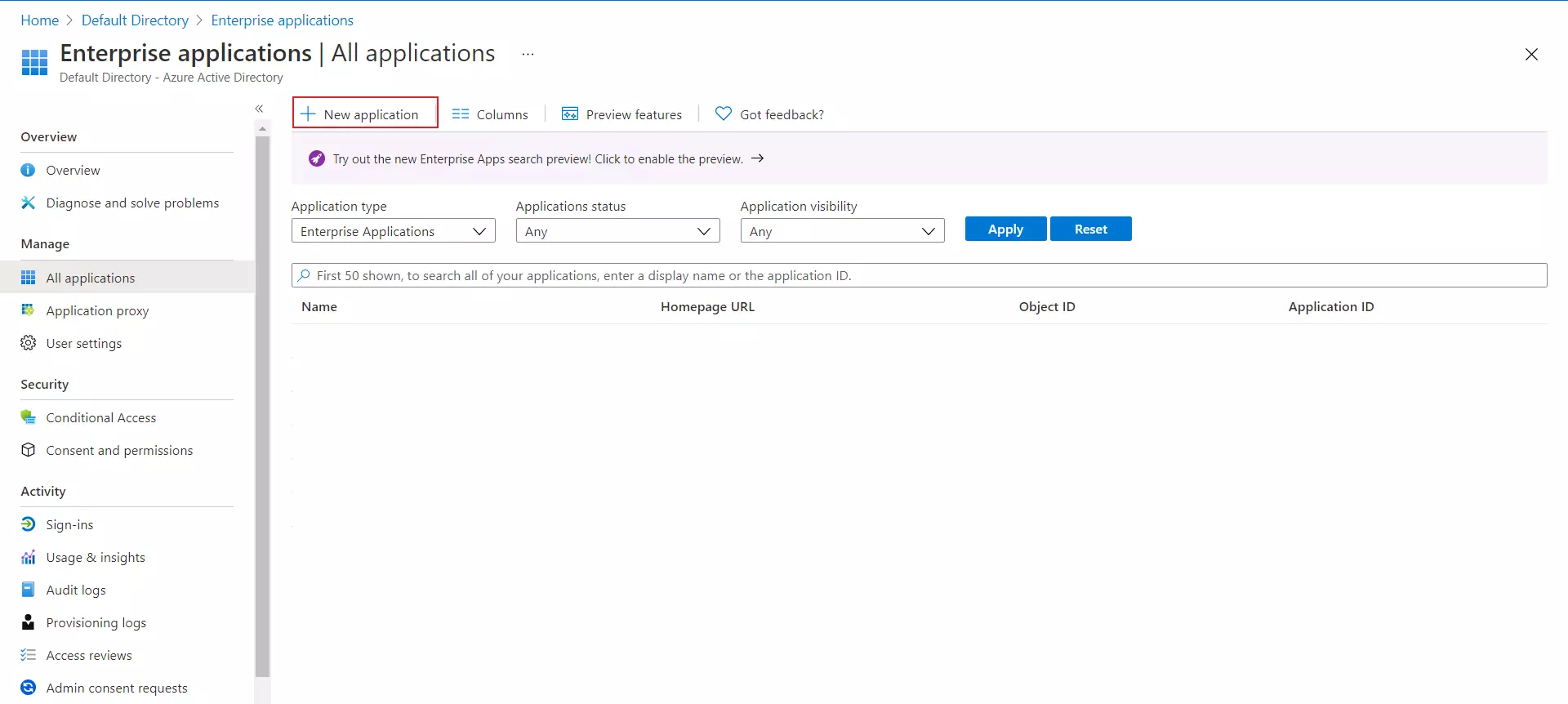Click the sidebar scrollbar up arrow
Viewport: 1568px width, 704px height.
tap(262, 128)
